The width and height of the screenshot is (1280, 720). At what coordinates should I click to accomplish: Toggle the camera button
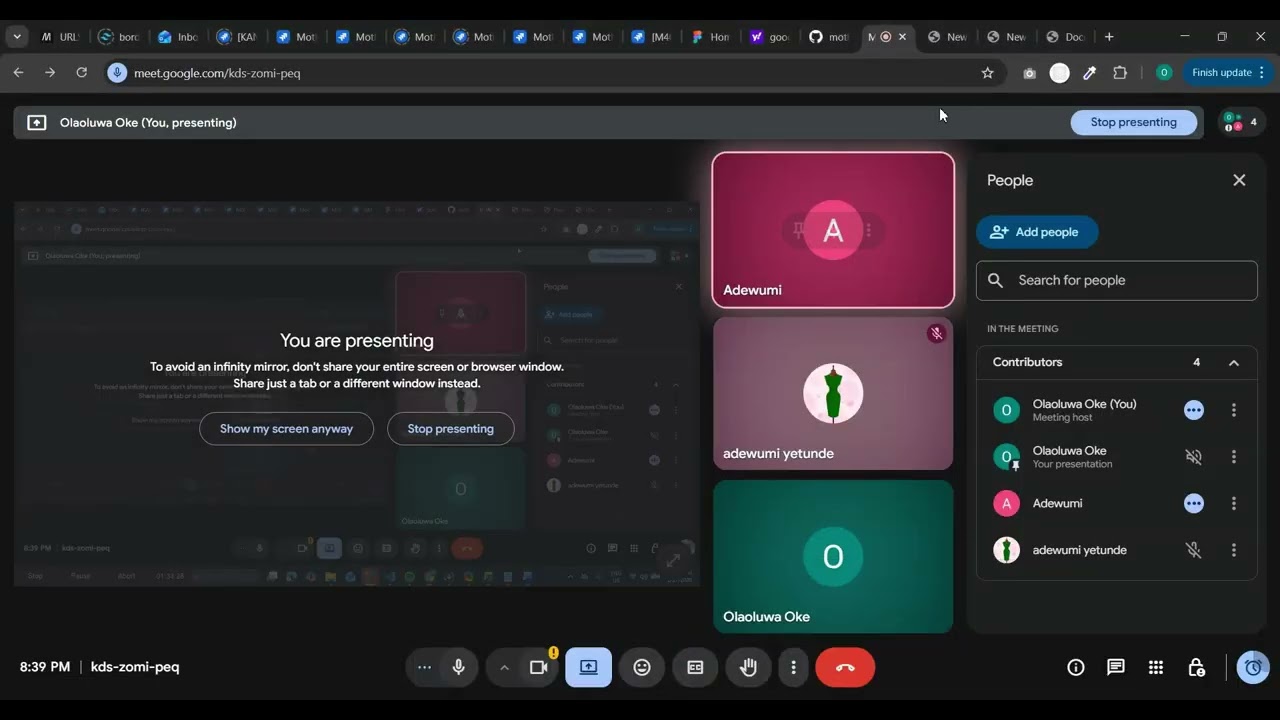click(x=539, y=667)
